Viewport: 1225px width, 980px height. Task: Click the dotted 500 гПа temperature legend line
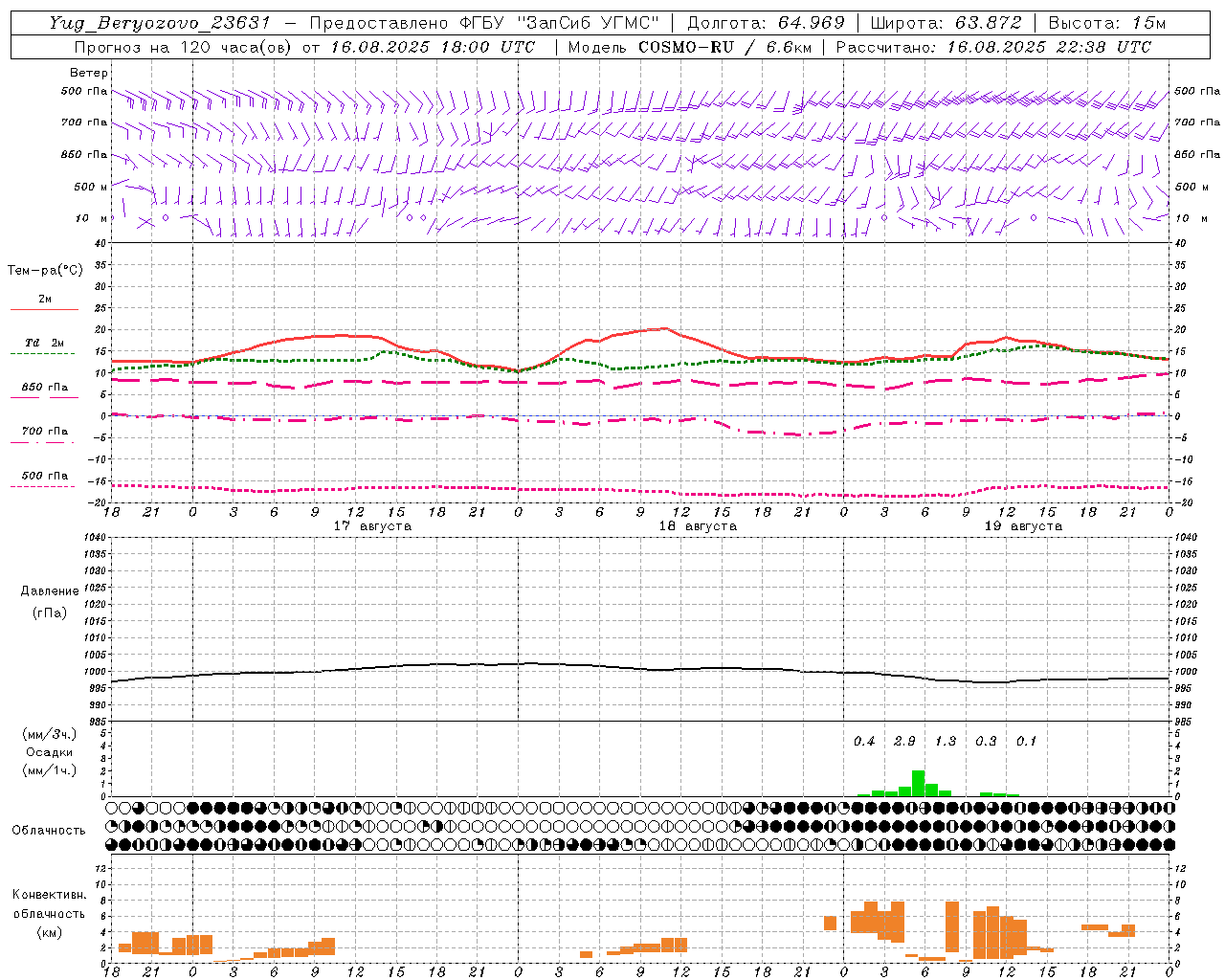click(x=43, y=486)
